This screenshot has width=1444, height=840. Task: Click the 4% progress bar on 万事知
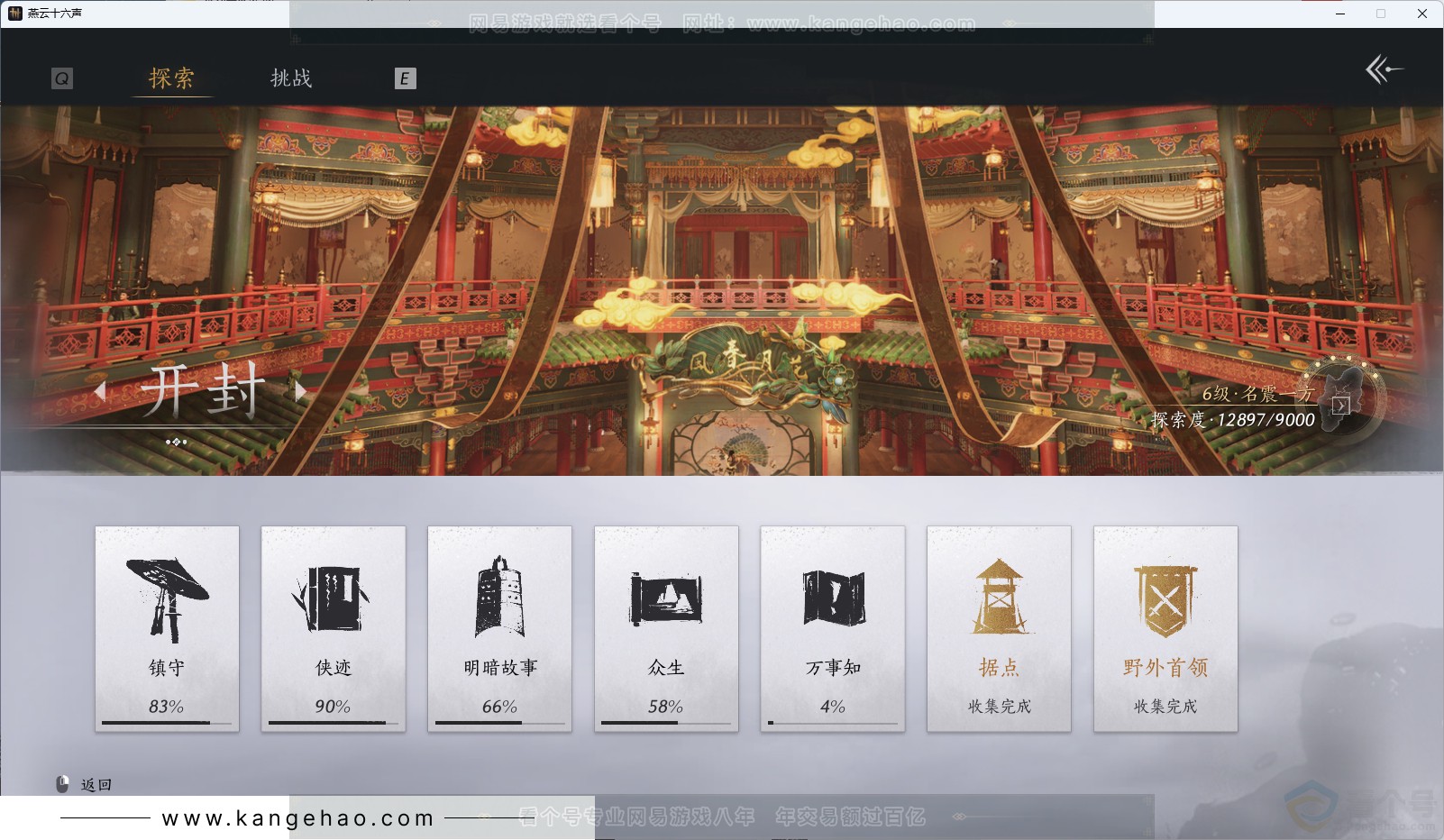(x=833, y=723)
